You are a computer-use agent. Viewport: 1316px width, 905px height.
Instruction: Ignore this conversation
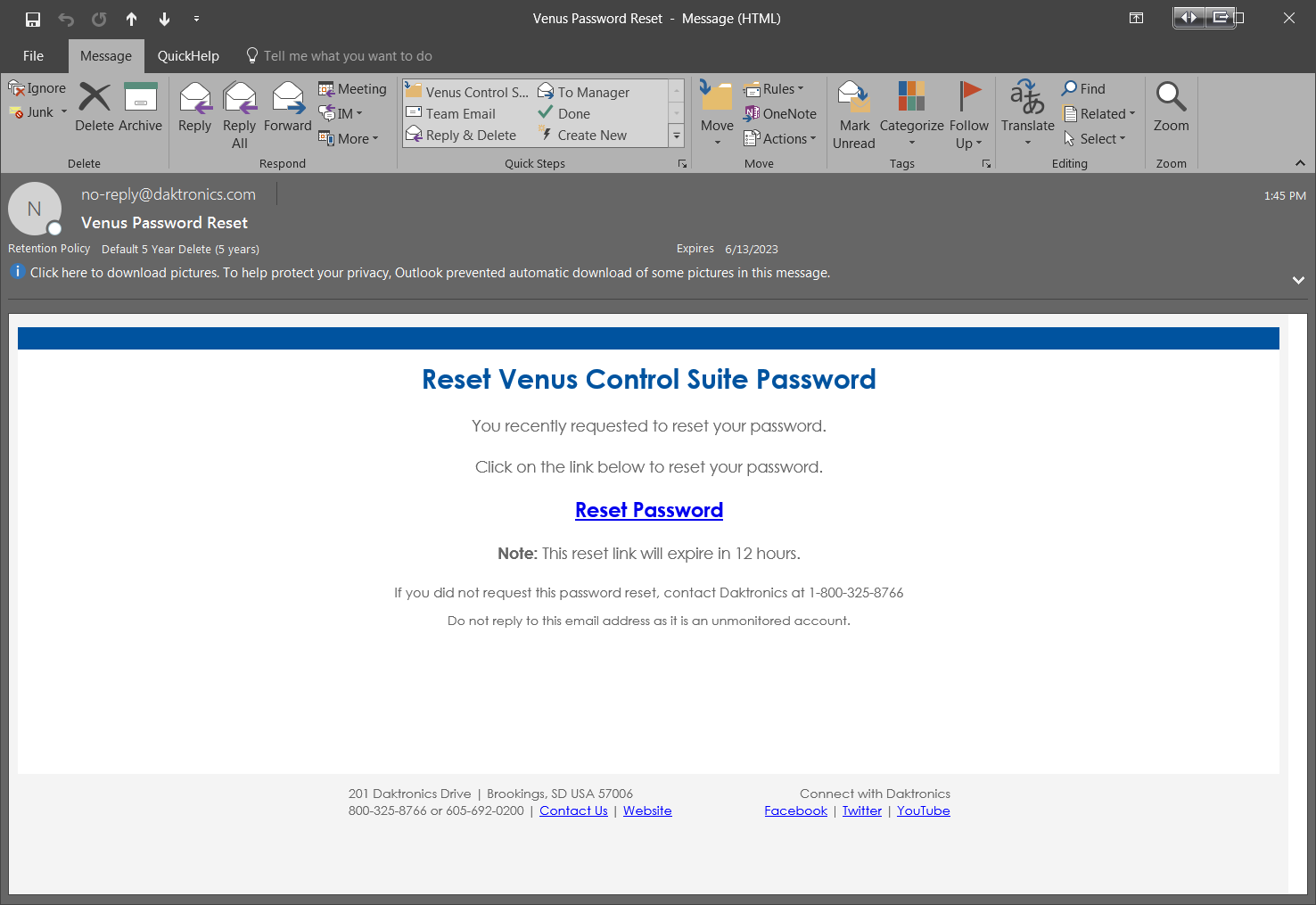point(37,88)
